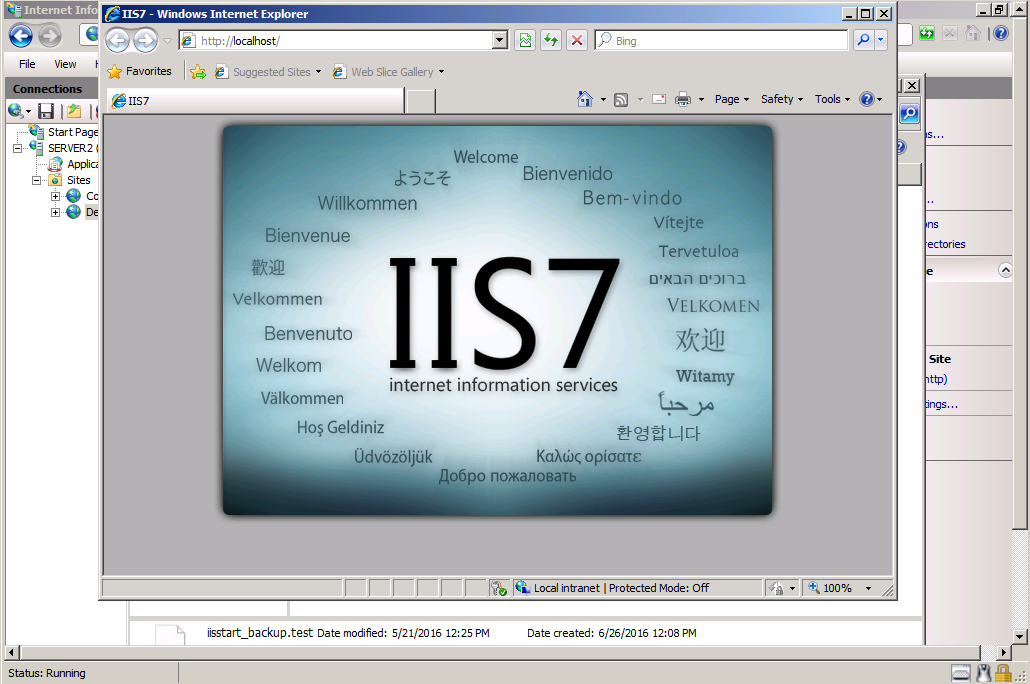Open search provider dropdown arrow
The width and height of the screenshot is (1030, 684).
881,41
